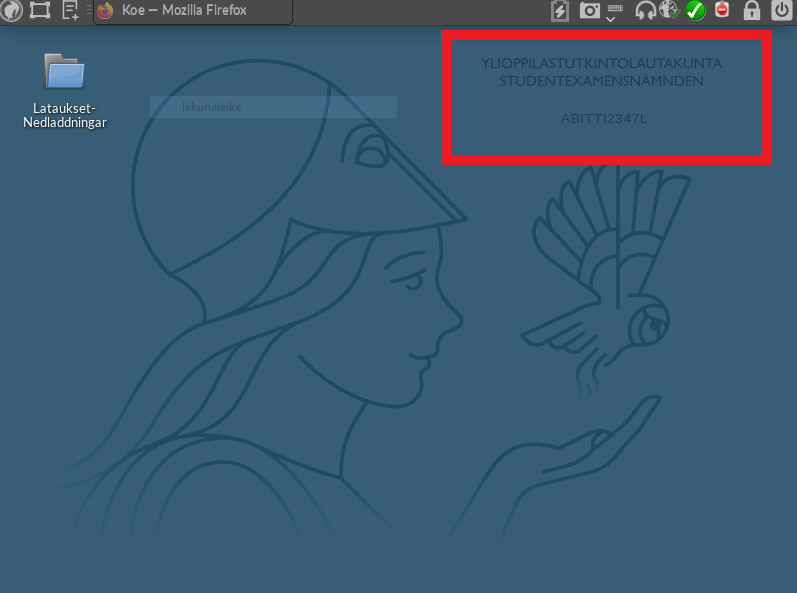The width and height of the screenshot is (797, 593).
Task: Click the panel drag handle before Firefox
Action: [89, 11]
